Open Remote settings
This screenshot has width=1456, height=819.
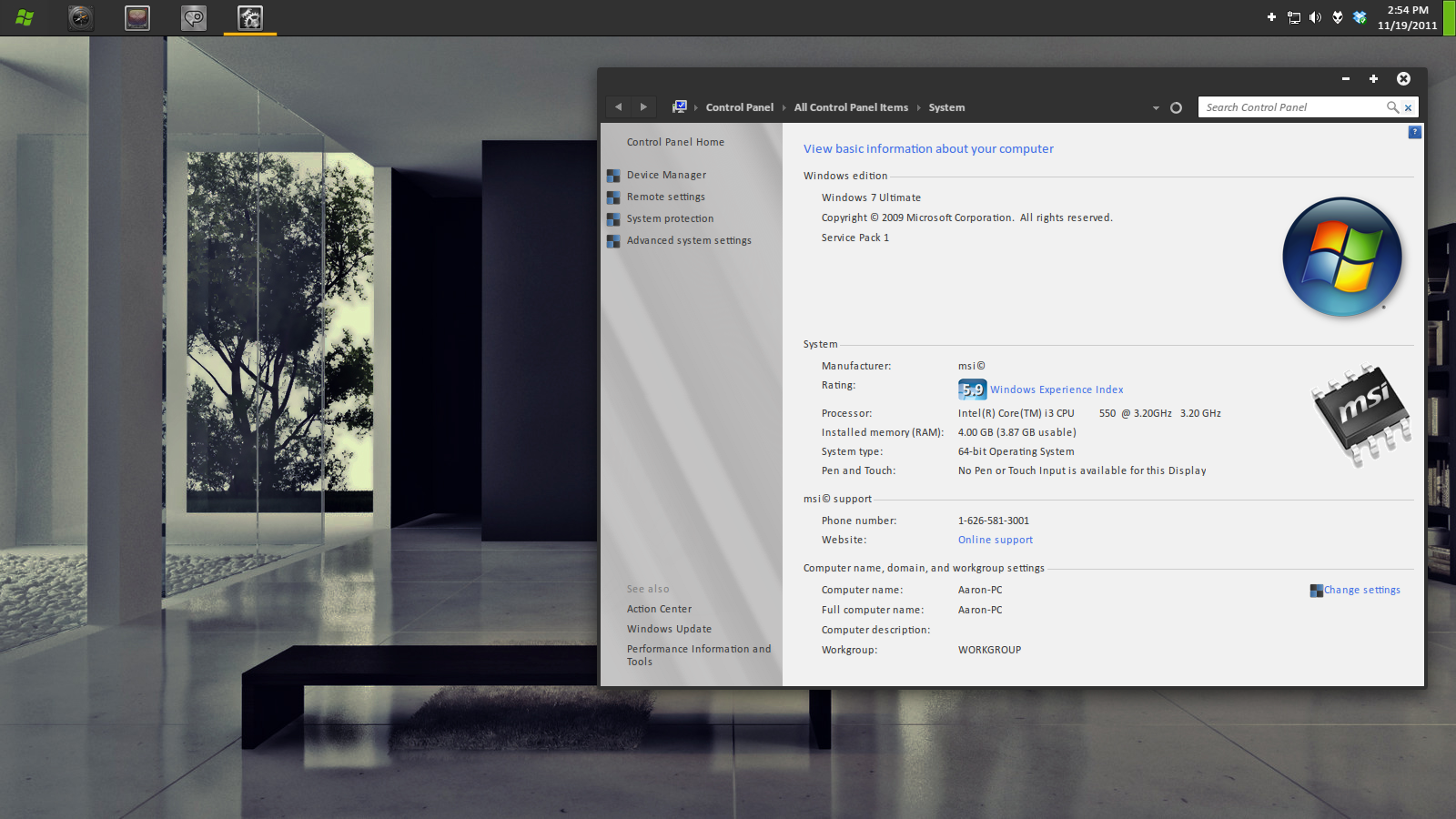[665, 197]
